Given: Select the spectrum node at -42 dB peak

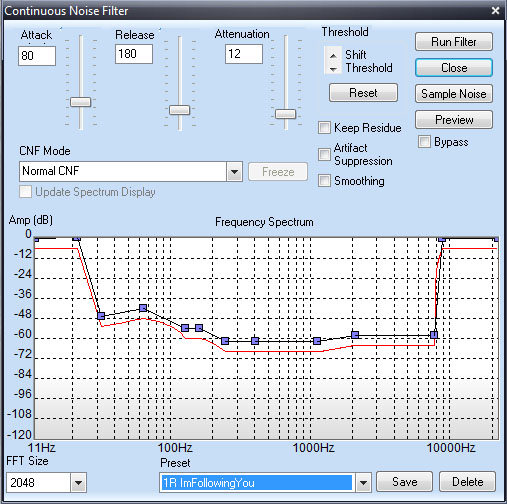Looking at the screenshot, I should [143, 308].
